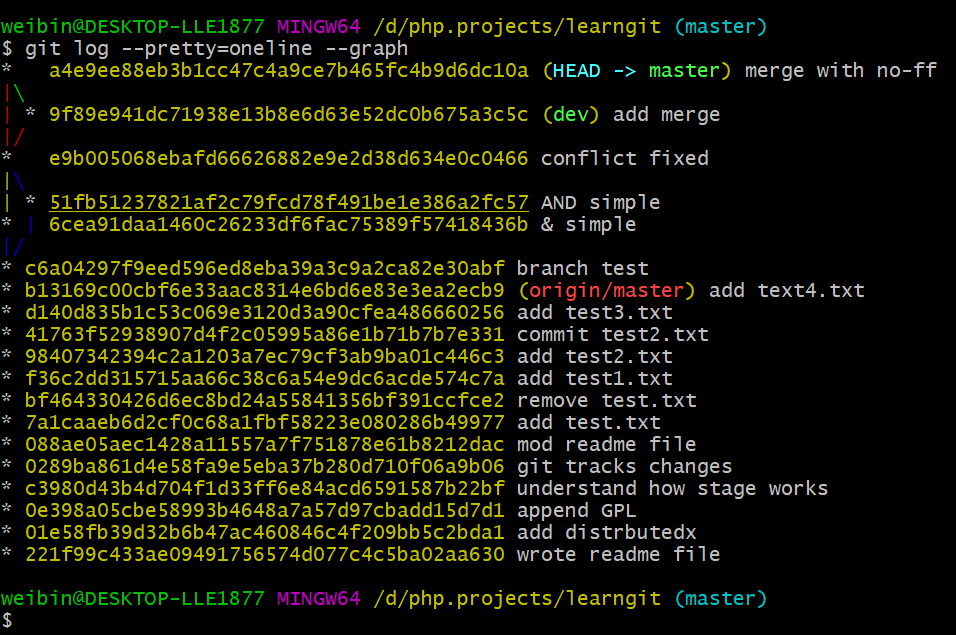Click commit hash a4e9ee88eb3b1cc47c
956x635 pixels.
[288, 71]
